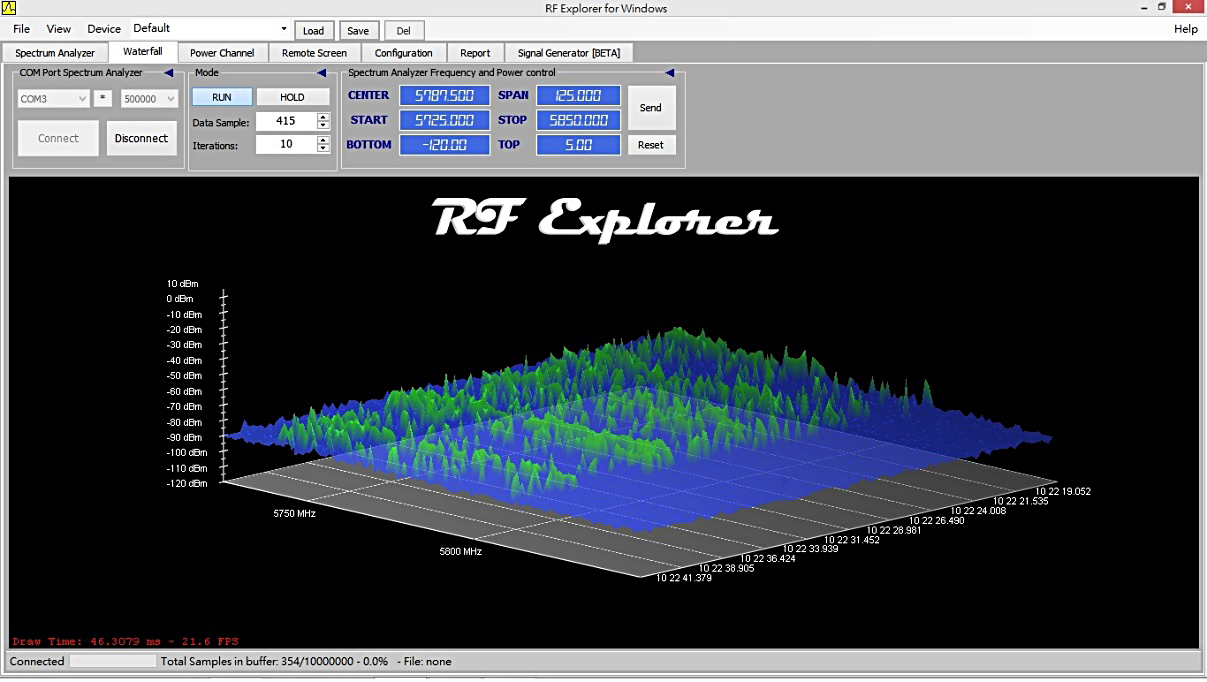Viewport: 1207px width, 682px height.
Task: Enable RUN mode
Action: [x=222, y=97]
